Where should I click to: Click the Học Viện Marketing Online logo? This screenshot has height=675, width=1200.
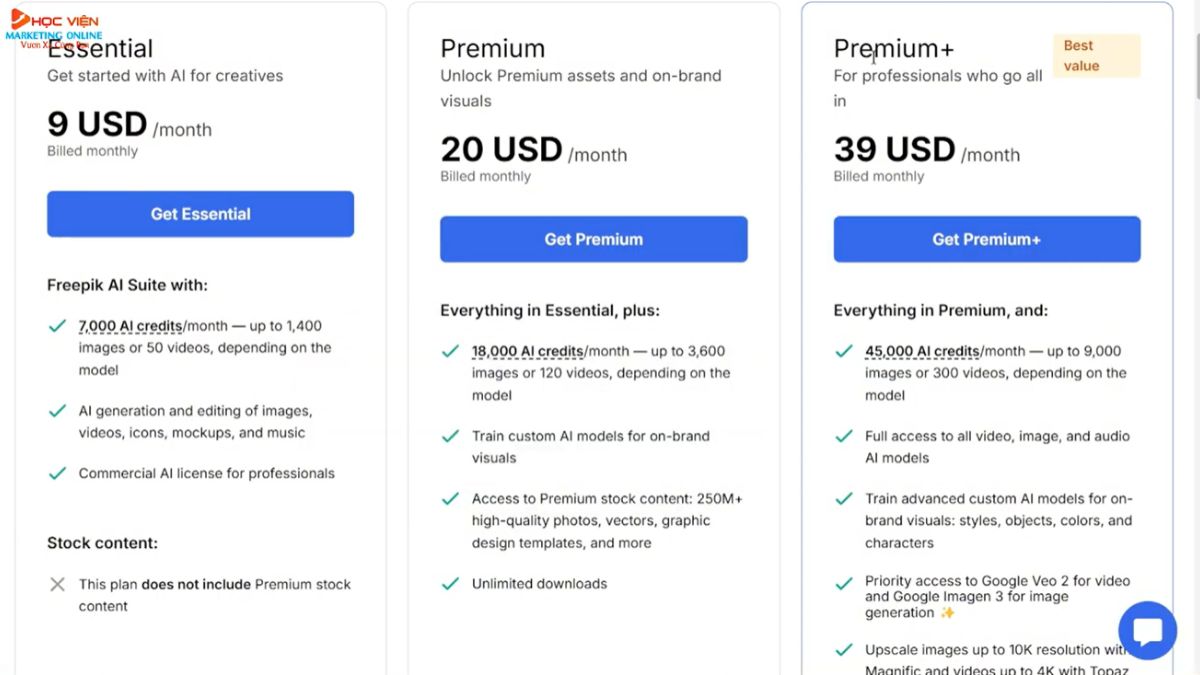click(56, 27)
